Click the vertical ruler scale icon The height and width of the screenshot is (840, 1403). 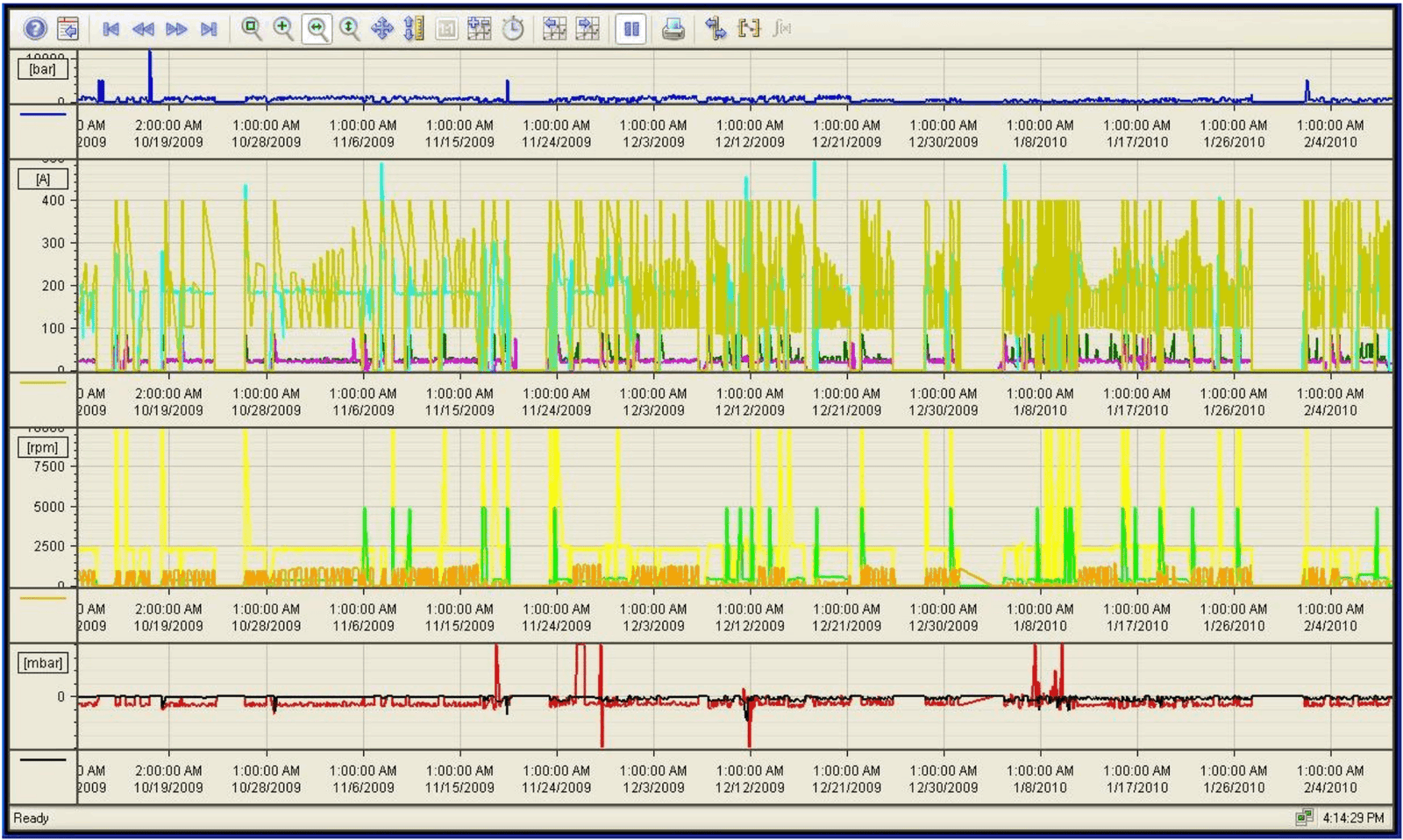tap(414, 29)
